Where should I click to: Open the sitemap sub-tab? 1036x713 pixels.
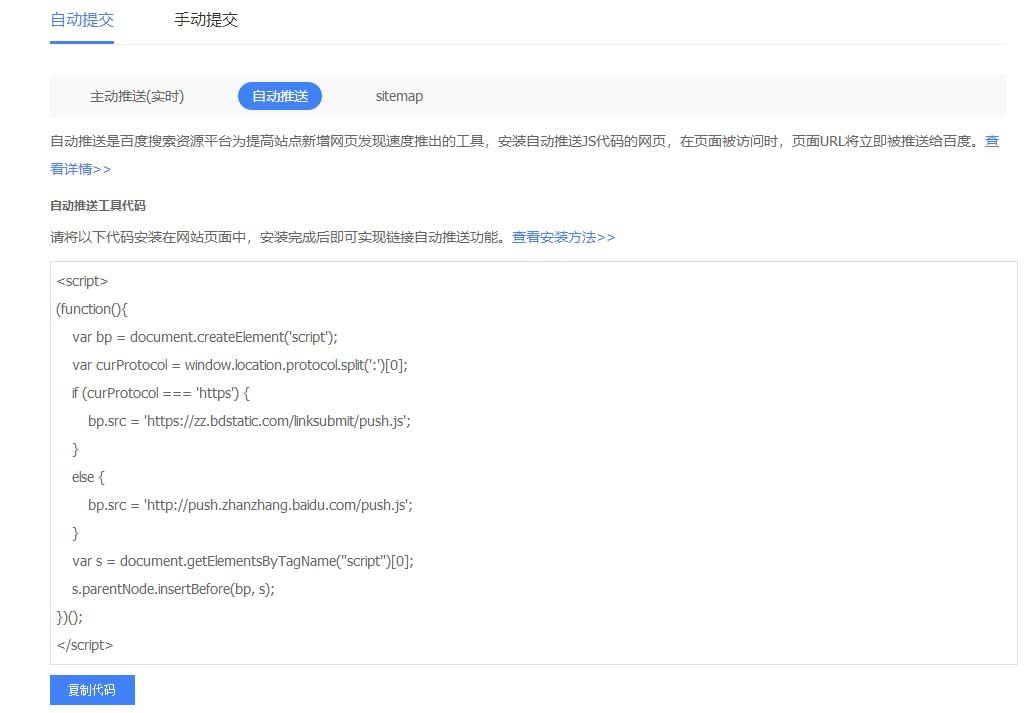(x=399, y=96)
